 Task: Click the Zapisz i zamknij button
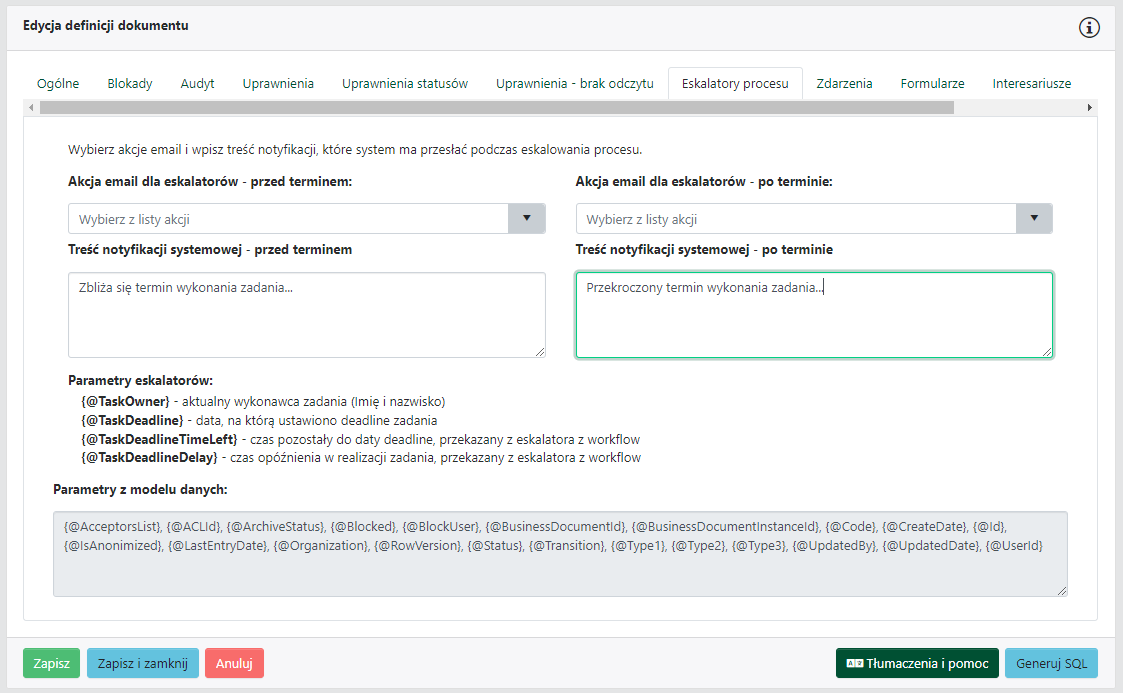[x=142, y=663]
